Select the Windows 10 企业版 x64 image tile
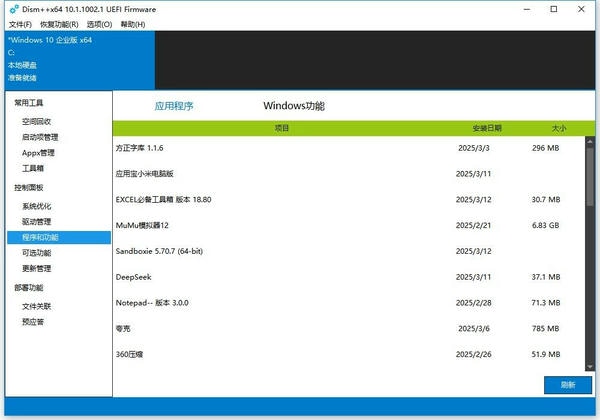 coord(80,60)
